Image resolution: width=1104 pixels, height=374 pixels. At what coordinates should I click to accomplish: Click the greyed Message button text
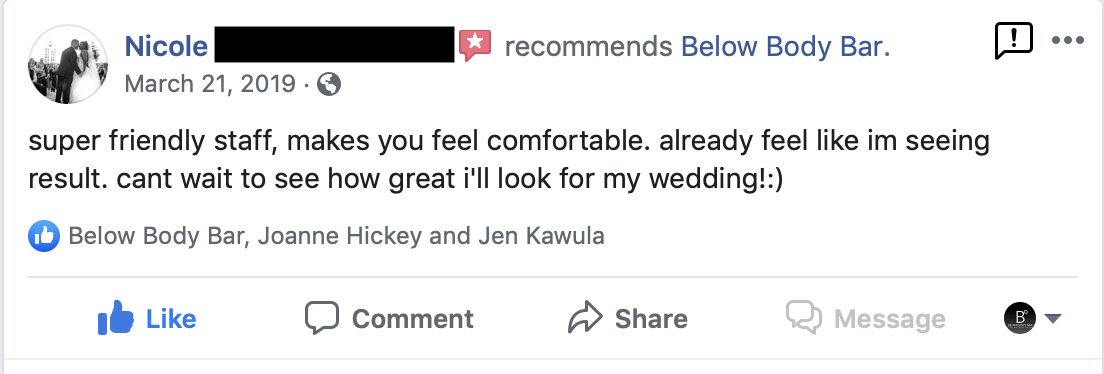coord(890,320)
